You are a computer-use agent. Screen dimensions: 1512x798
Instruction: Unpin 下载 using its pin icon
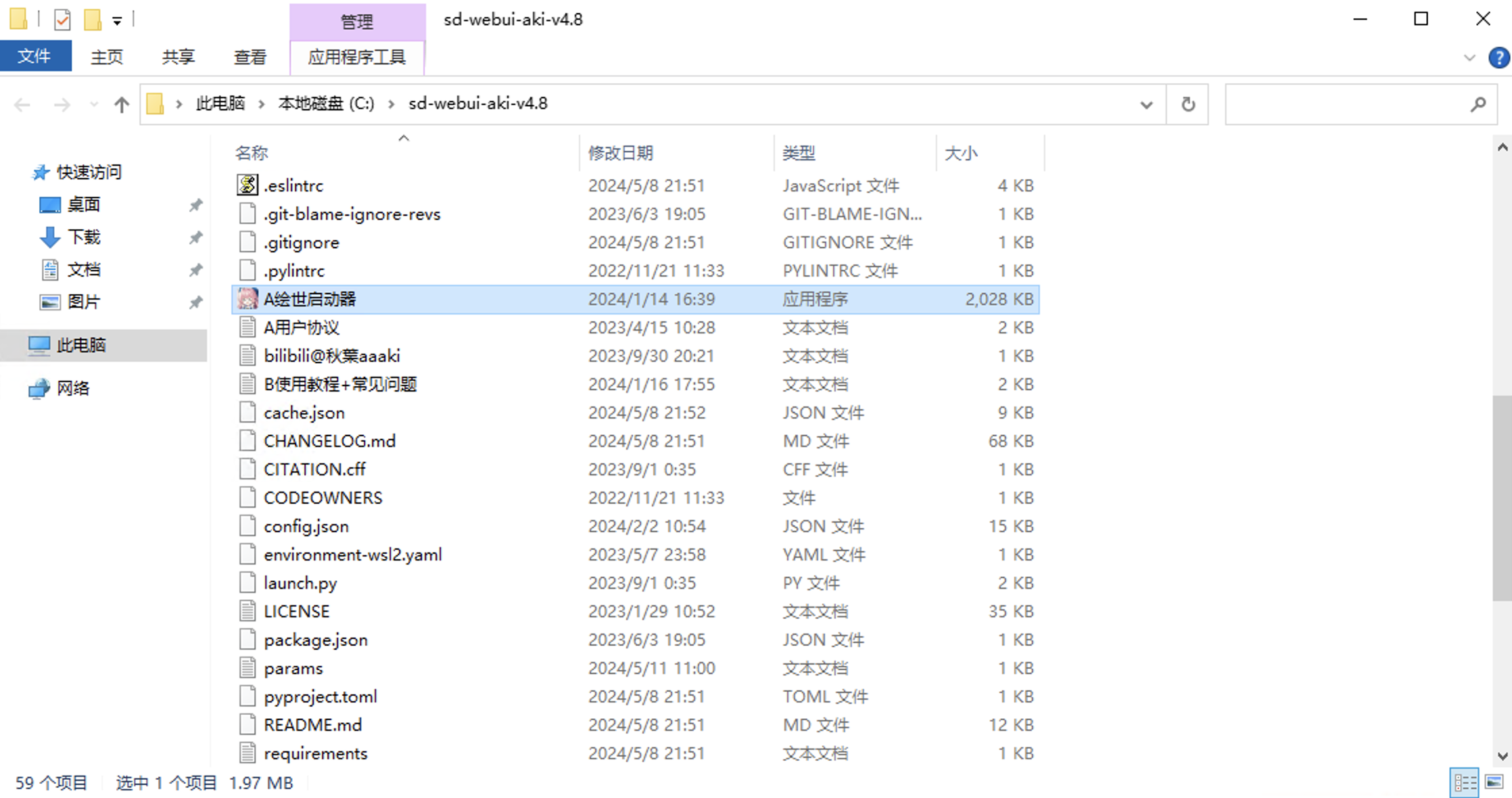point(195,237)
